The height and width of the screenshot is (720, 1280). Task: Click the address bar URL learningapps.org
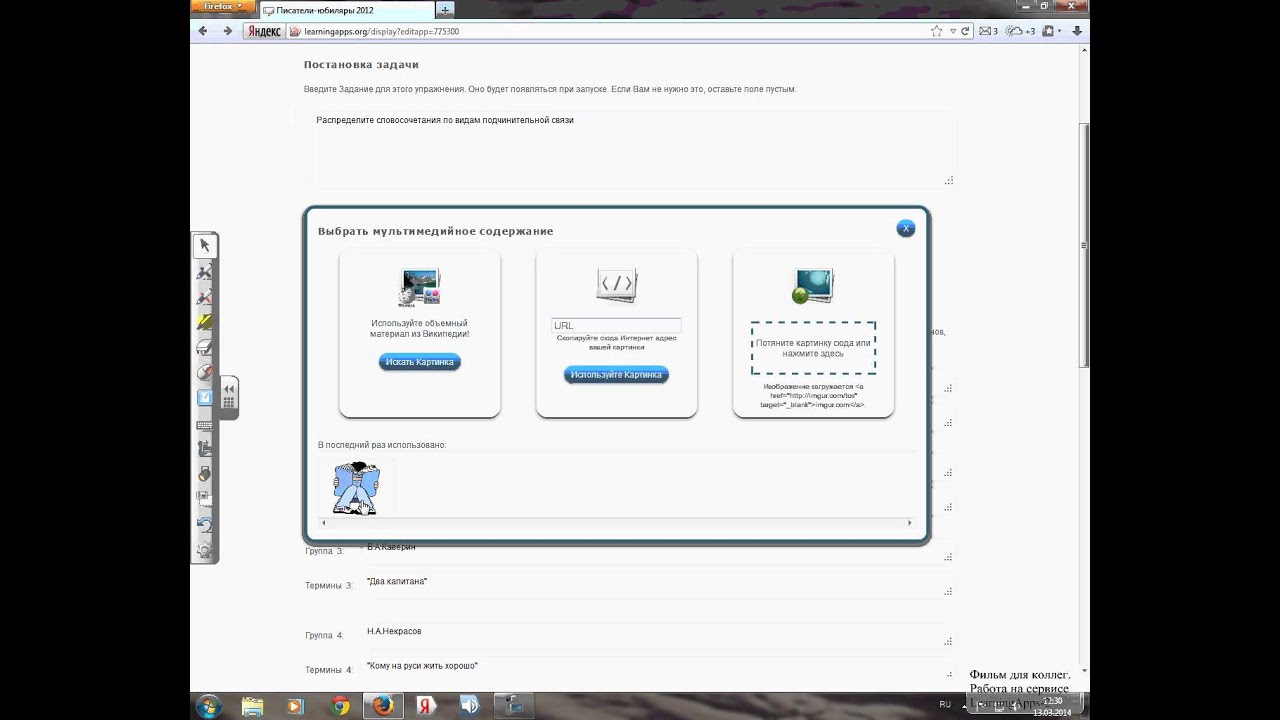(380, 32)
